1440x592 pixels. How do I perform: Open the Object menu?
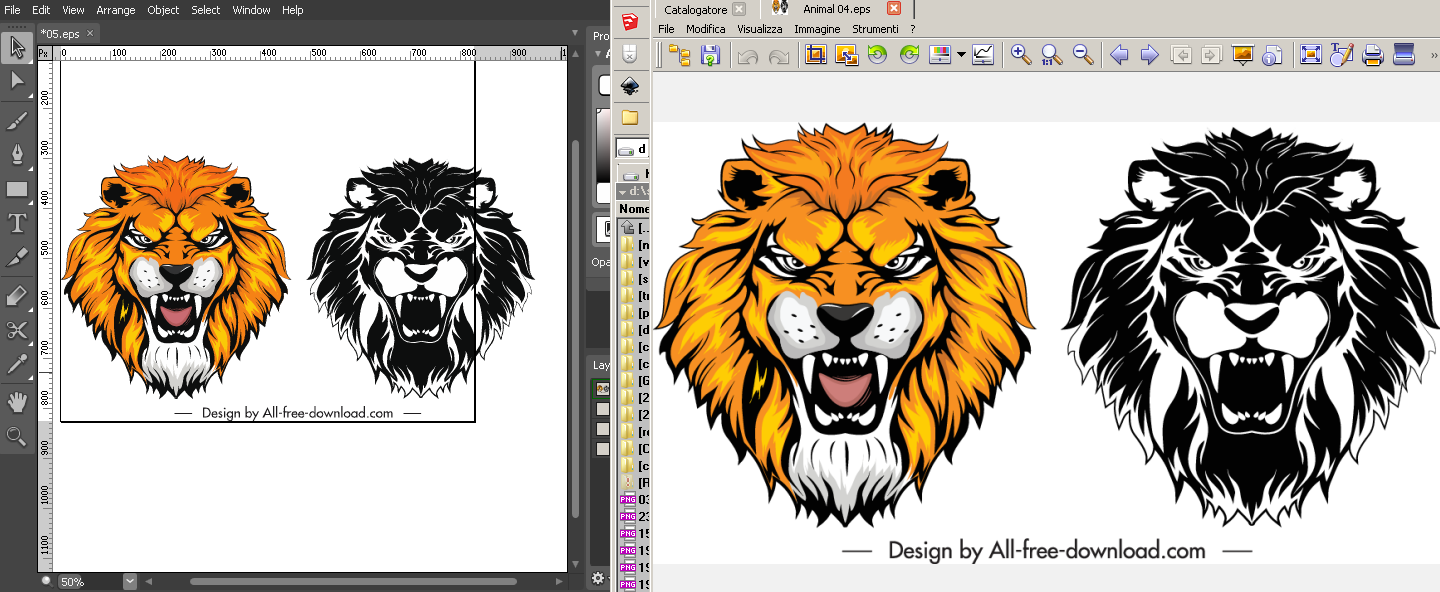click(163, 10)
